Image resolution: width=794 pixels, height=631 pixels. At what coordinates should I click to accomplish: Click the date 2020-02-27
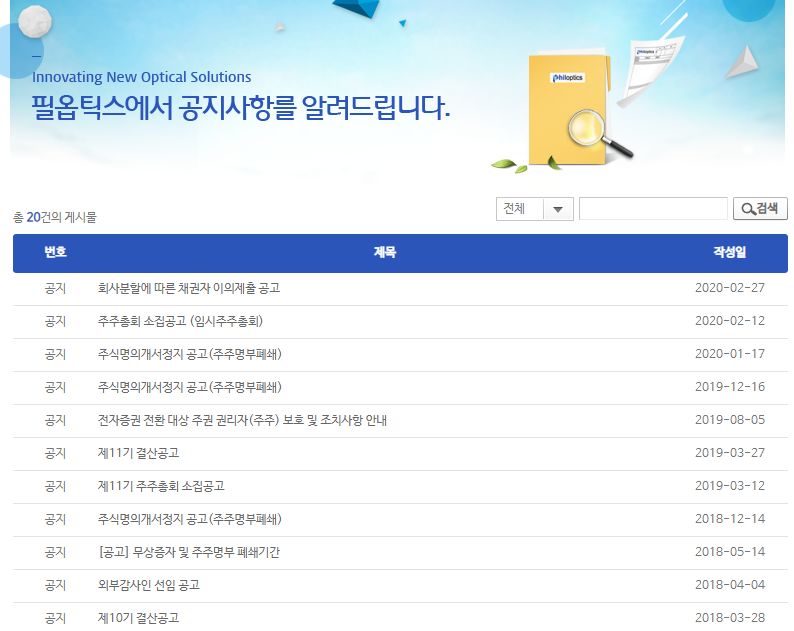click(730, 288)
